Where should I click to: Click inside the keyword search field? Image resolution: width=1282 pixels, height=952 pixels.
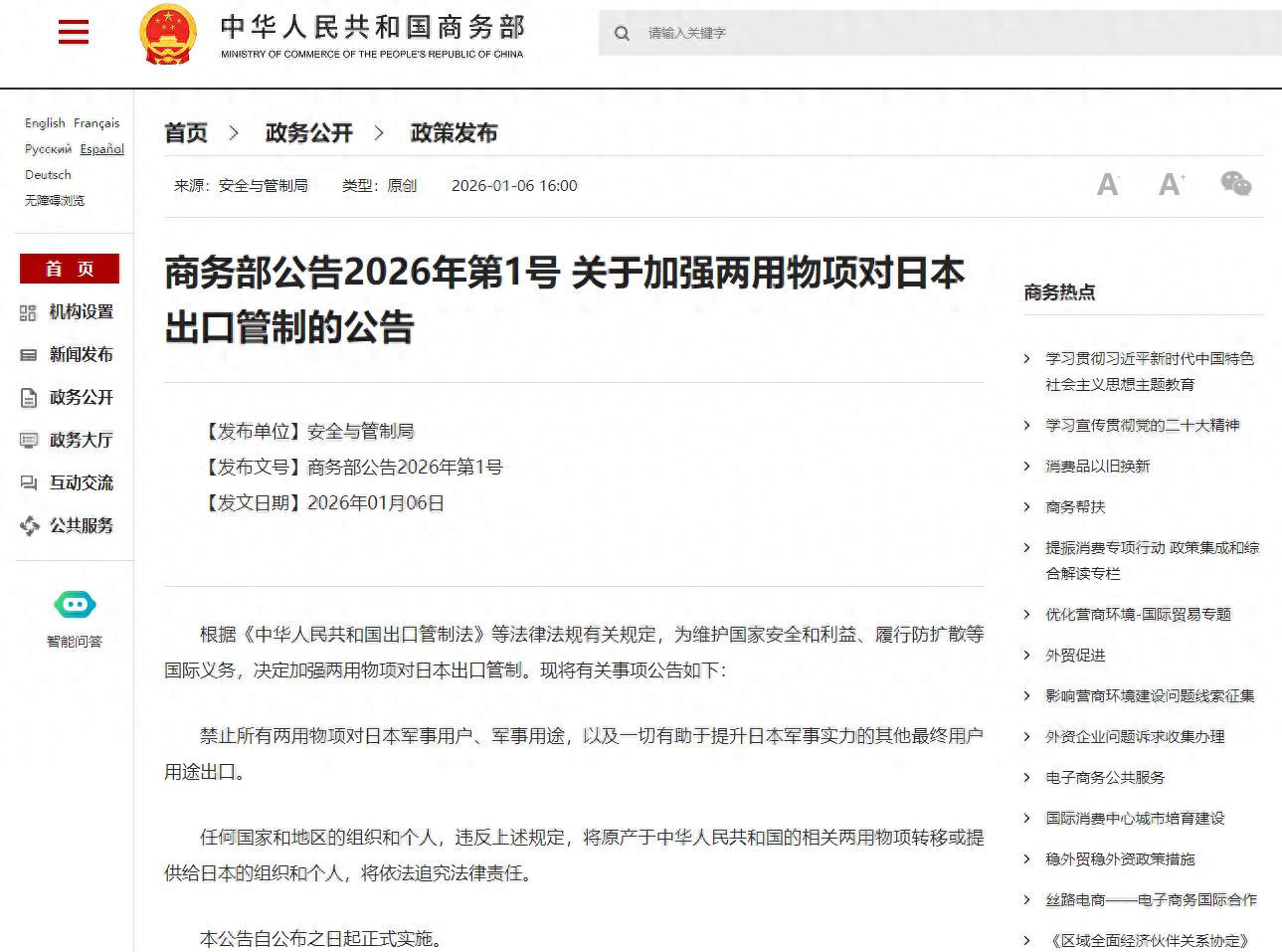point(940,33)
